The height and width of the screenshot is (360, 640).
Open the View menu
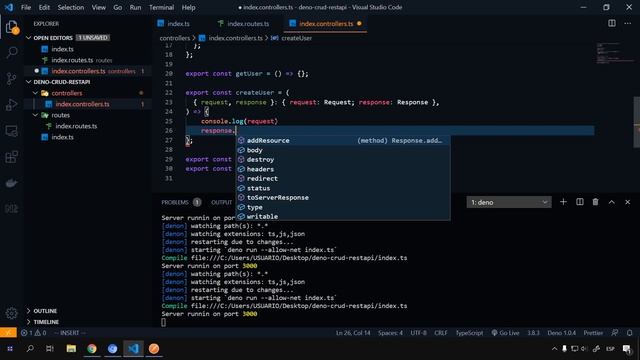point(98,7)
